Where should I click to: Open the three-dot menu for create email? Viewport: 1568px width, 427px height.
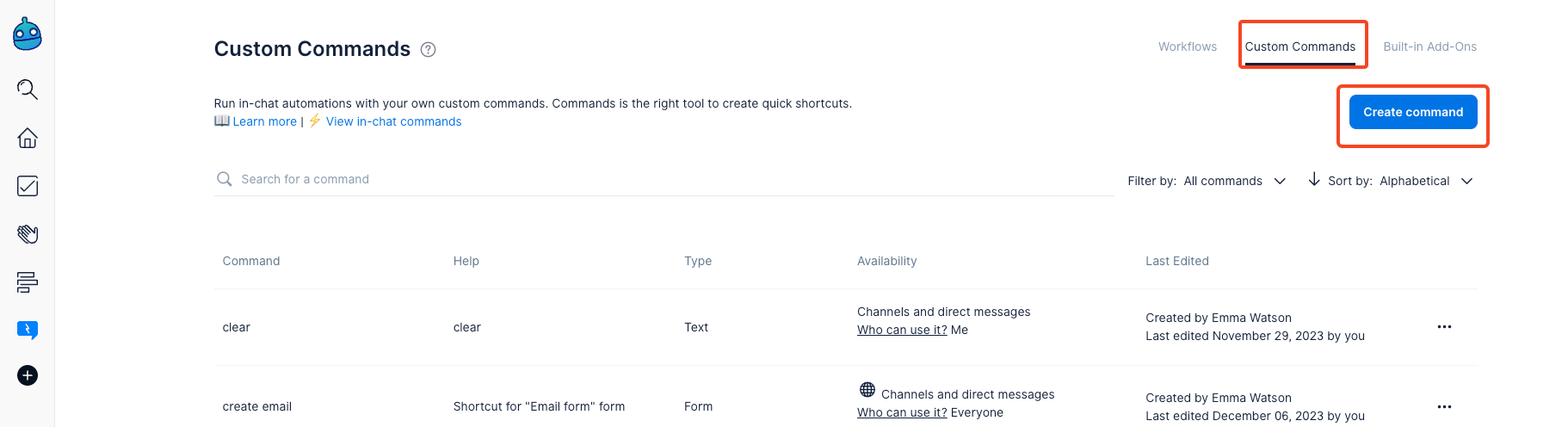1444,406
